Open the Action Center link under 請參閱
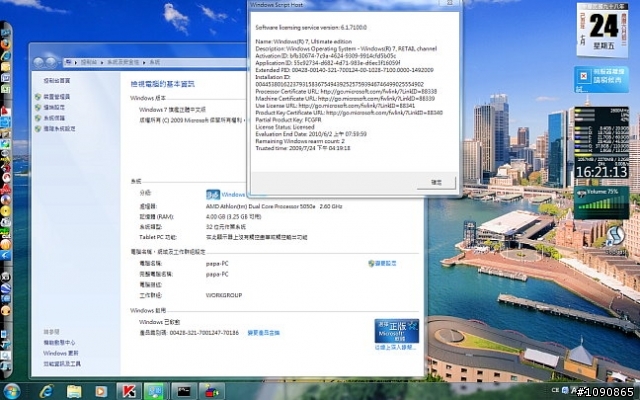 click(59, 342)
